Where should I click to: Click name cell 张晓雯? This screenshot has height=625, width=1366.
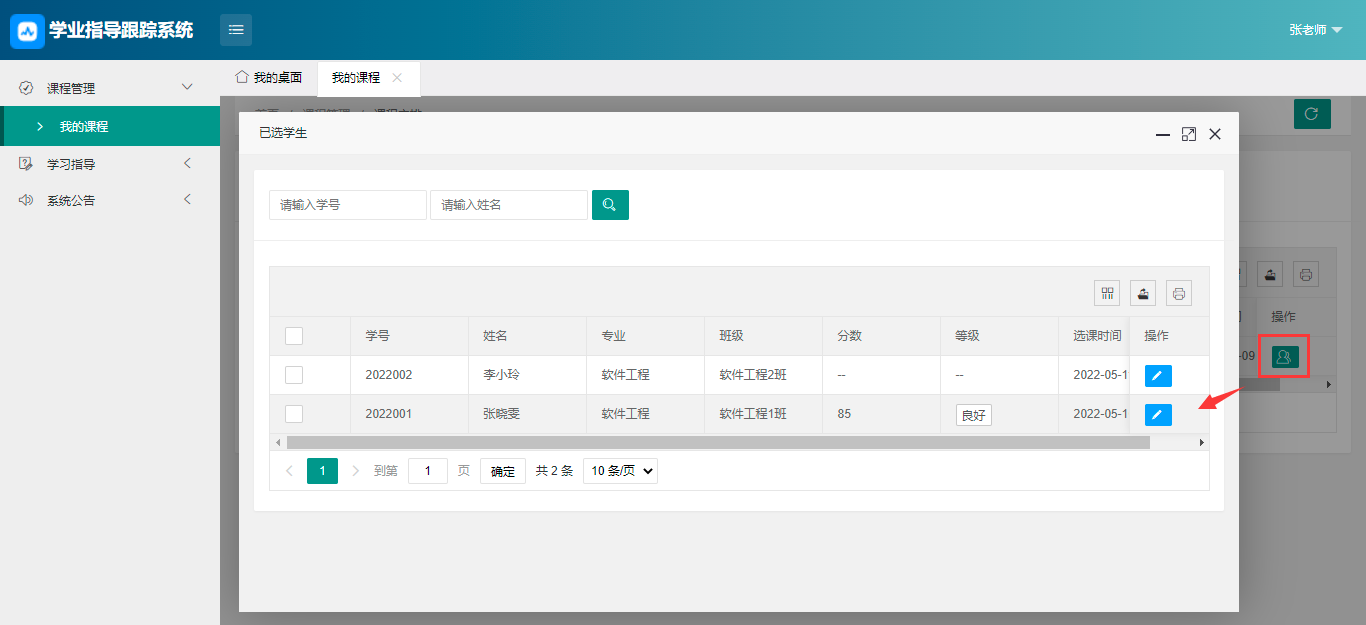(527, 414)
